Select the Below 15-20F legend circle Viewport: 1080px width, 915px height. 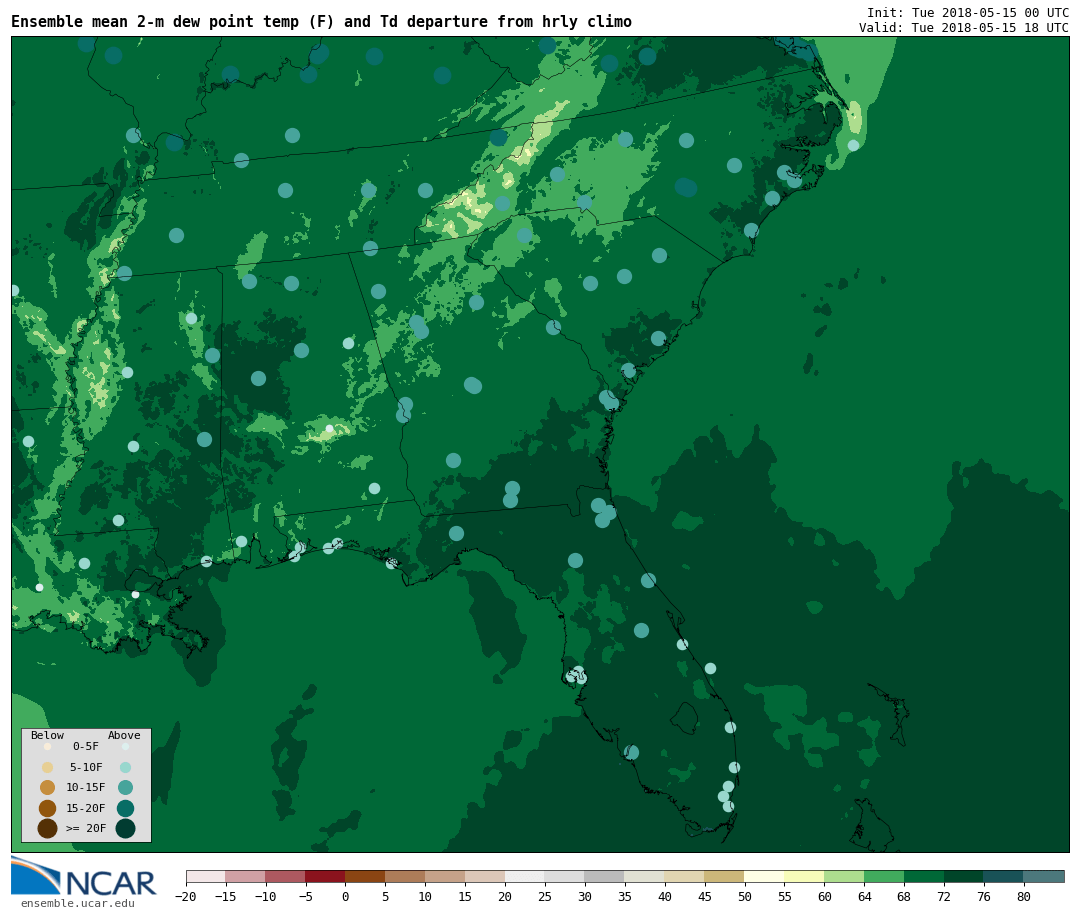click(x=48, y=808)
